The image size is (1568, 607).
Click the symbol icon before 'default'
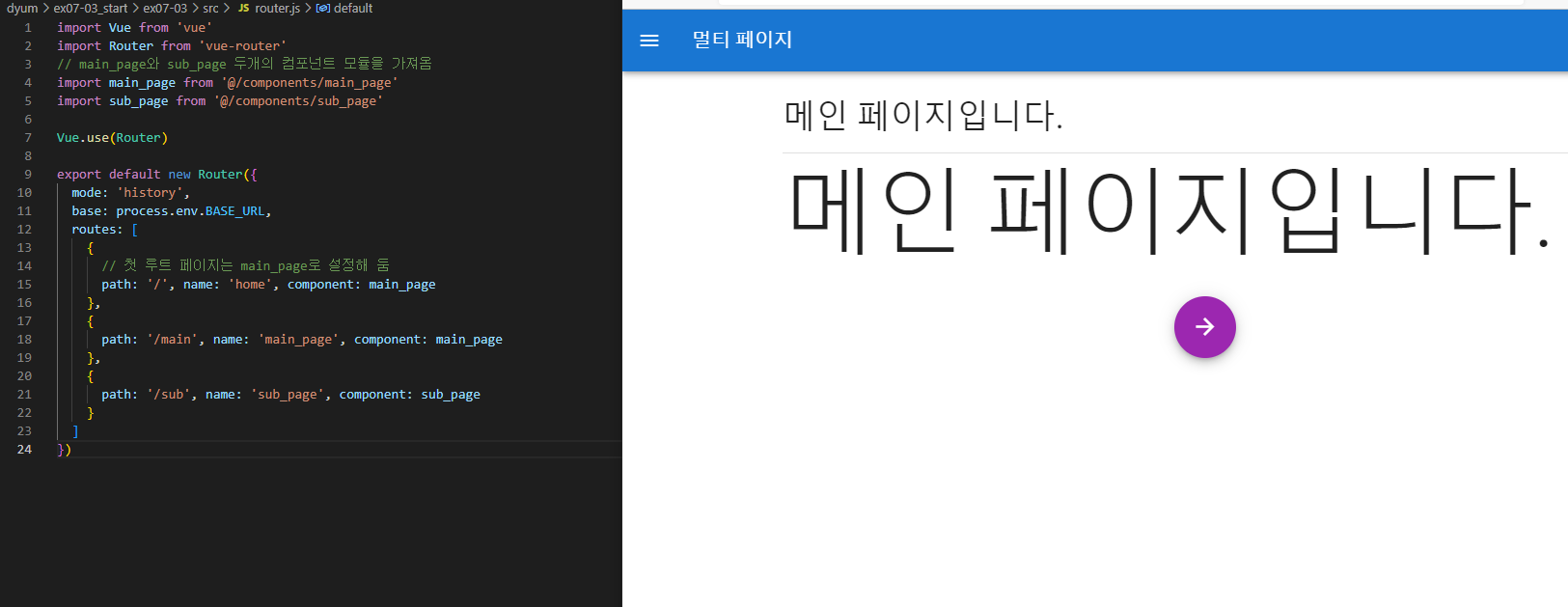(x=323, y=8)
